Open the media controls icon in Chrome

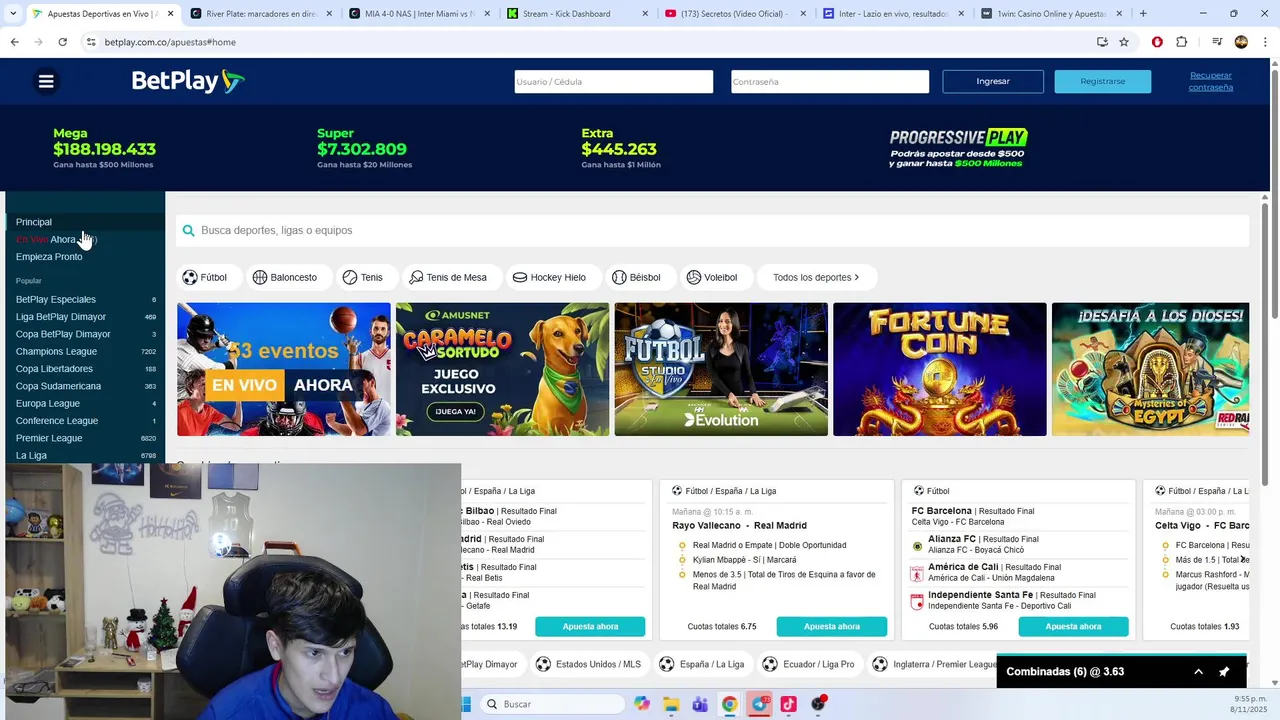tap(1217, 42)
